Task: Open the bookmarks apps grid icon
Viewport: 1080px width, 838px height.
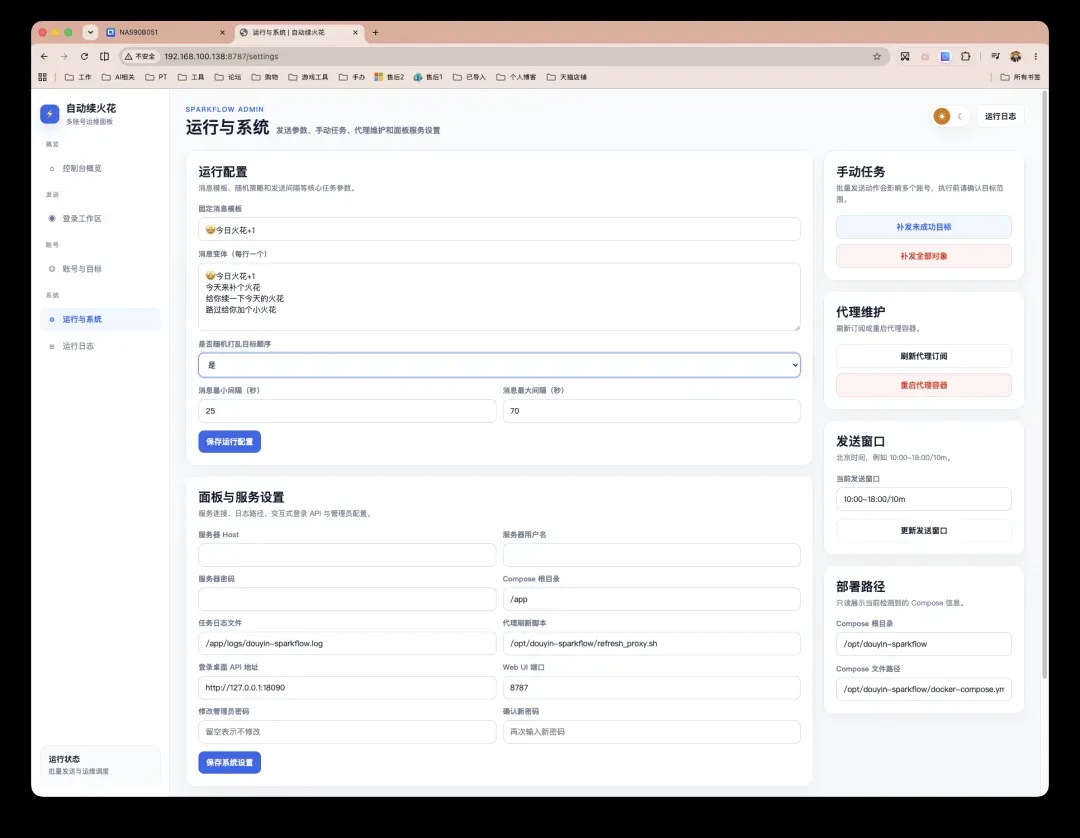Action: [43, 77]
